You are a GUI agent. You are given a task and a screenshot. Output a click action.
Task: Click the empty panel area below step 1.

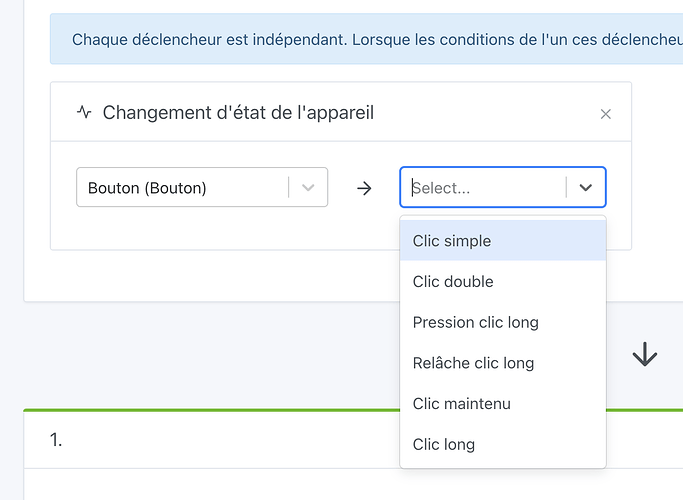200,485
